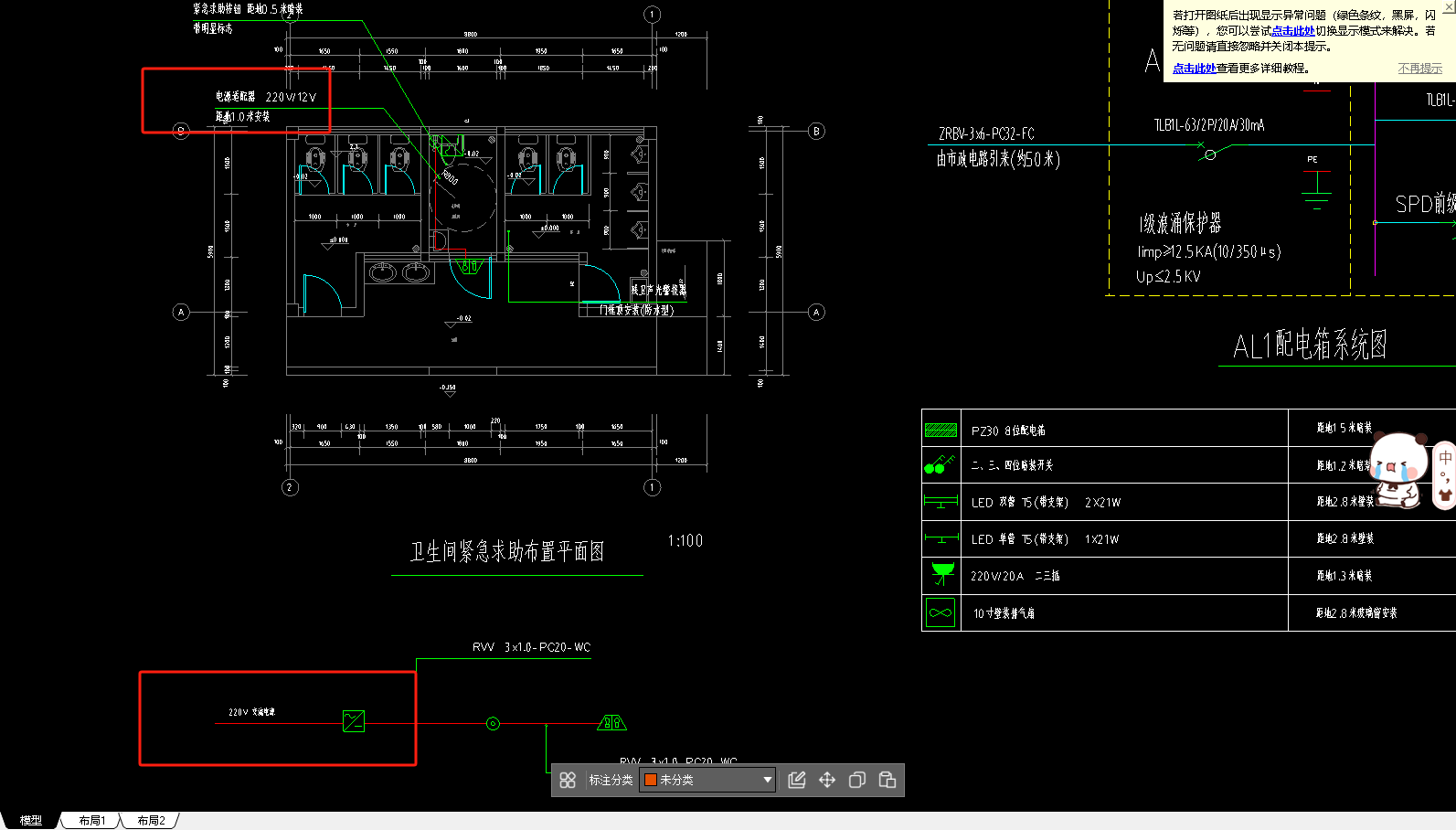Select the move annotation cross-arrow icon

click(x=827, y=780)
